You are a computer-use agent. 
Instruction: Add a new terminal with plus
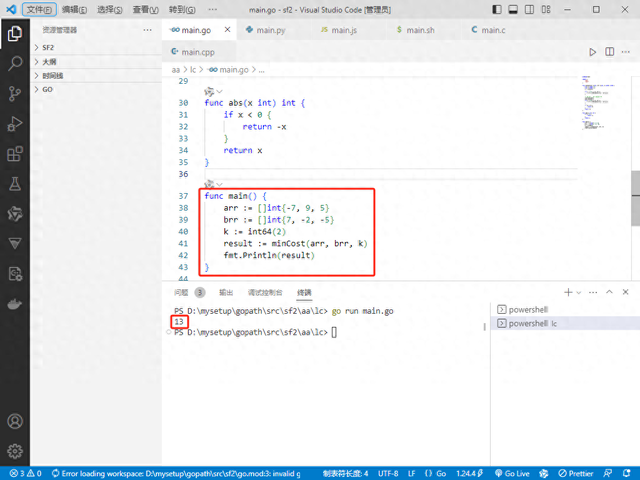(x=568, y=292)
